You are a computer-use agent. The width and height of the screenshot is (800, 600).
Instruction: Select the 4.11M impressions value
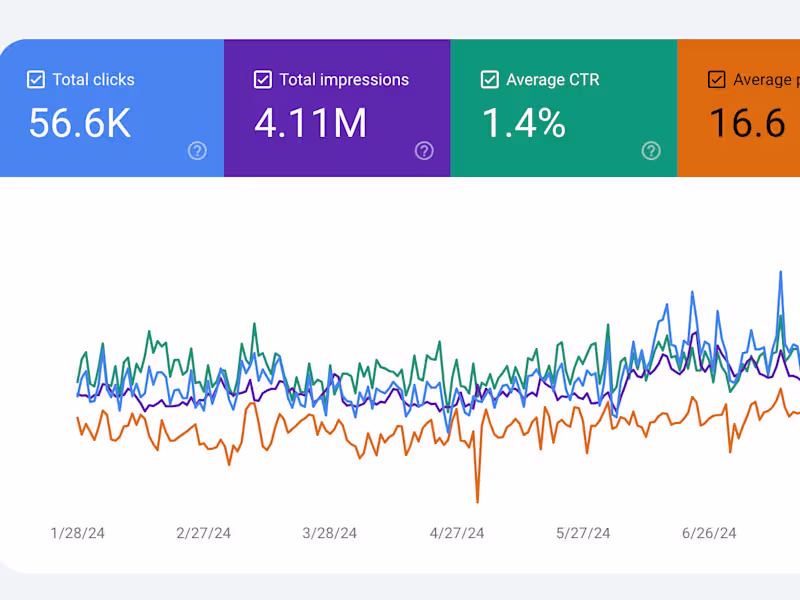[310, 123]
